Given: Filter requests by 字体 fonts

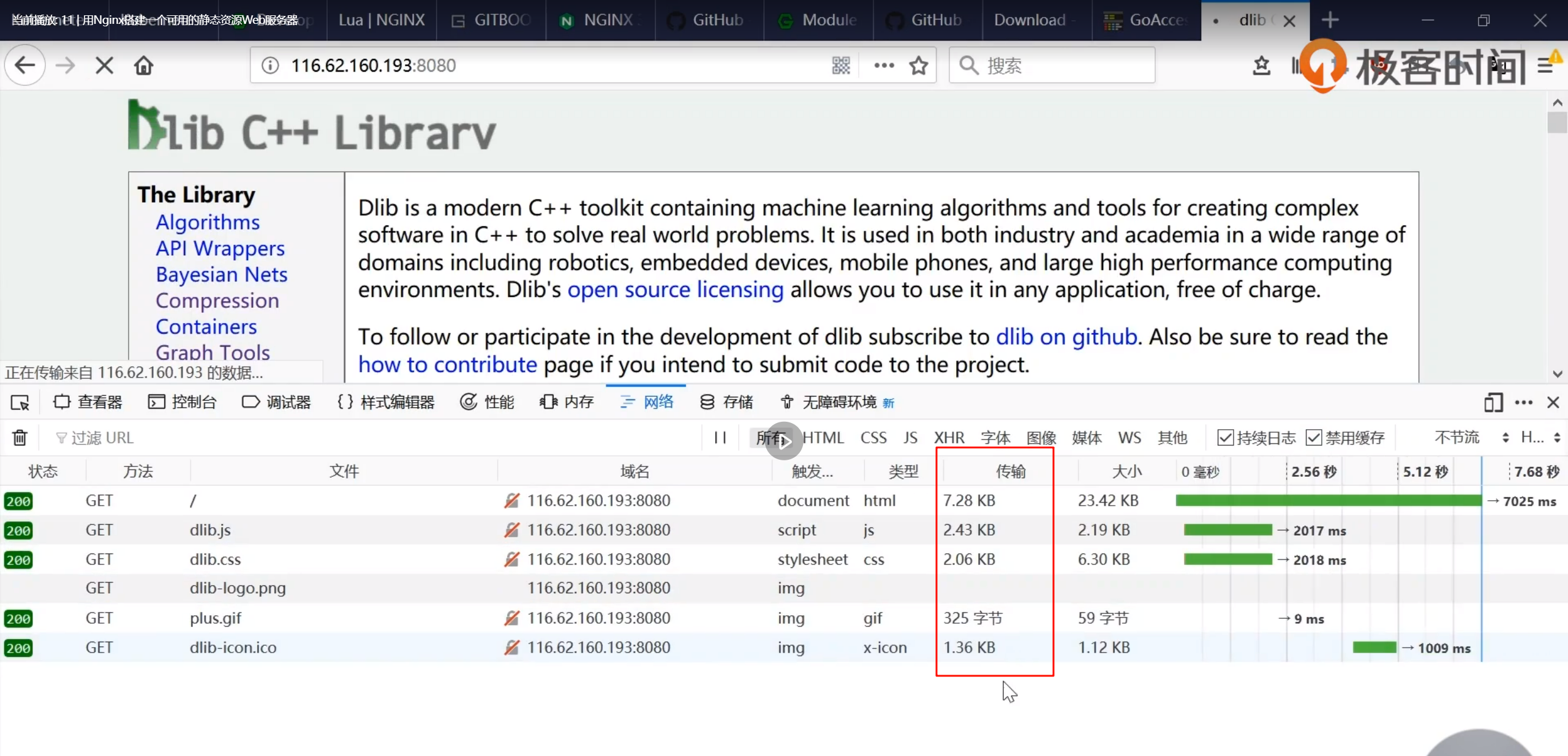Looking at the screenshot, I should (x=995, y=438).
